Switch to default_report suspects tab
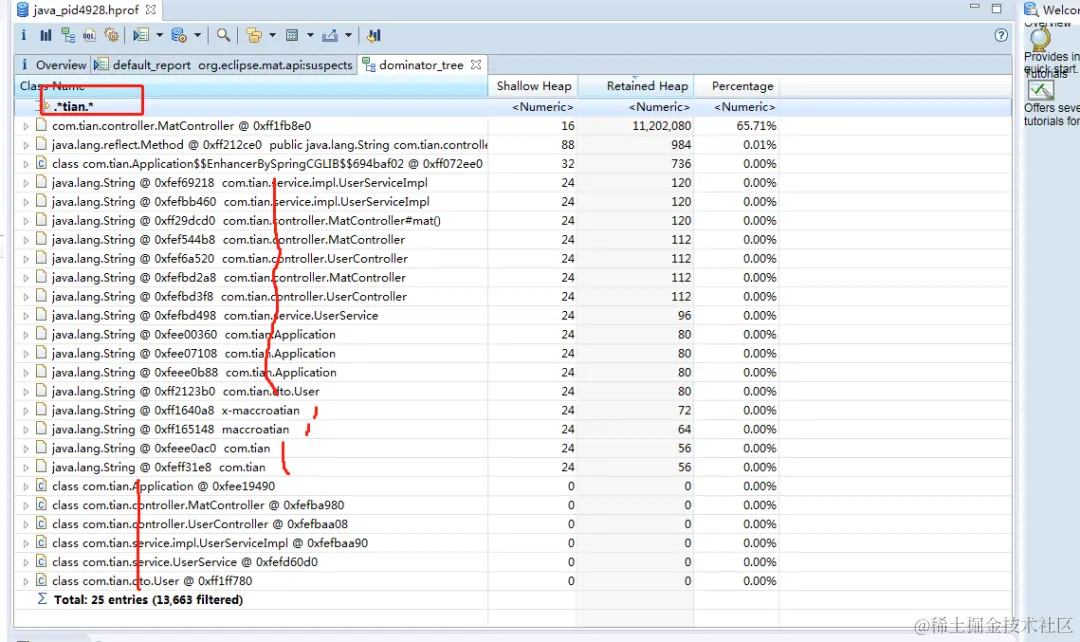This screenshot has width=1080, height=642. coord(225,65)
